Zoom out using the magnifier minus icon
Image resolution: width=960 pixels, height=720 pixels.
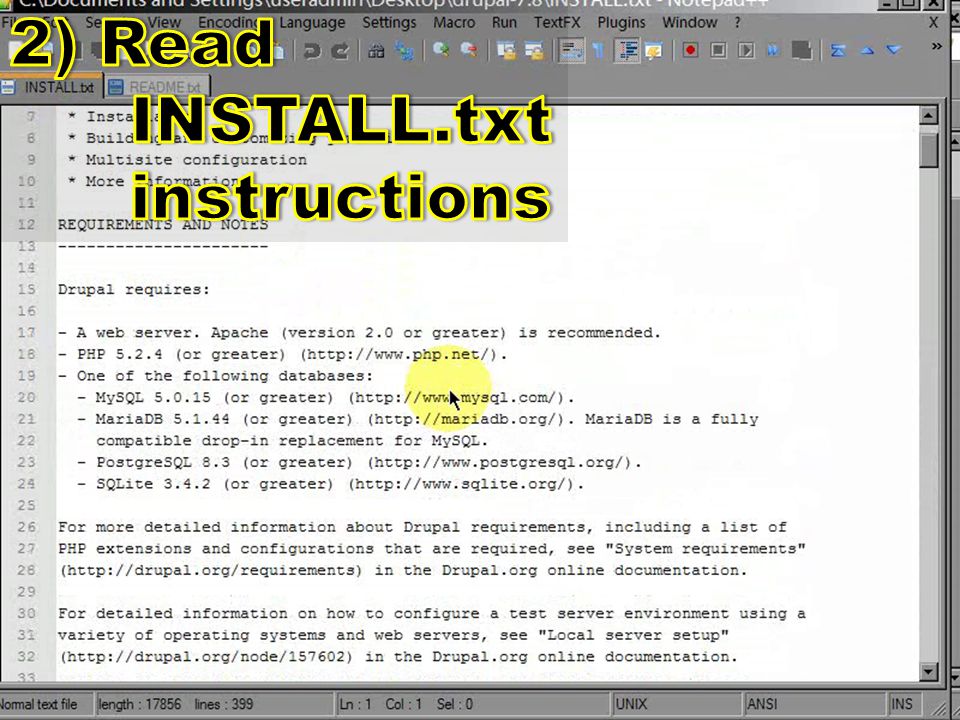tap(469, 50)
